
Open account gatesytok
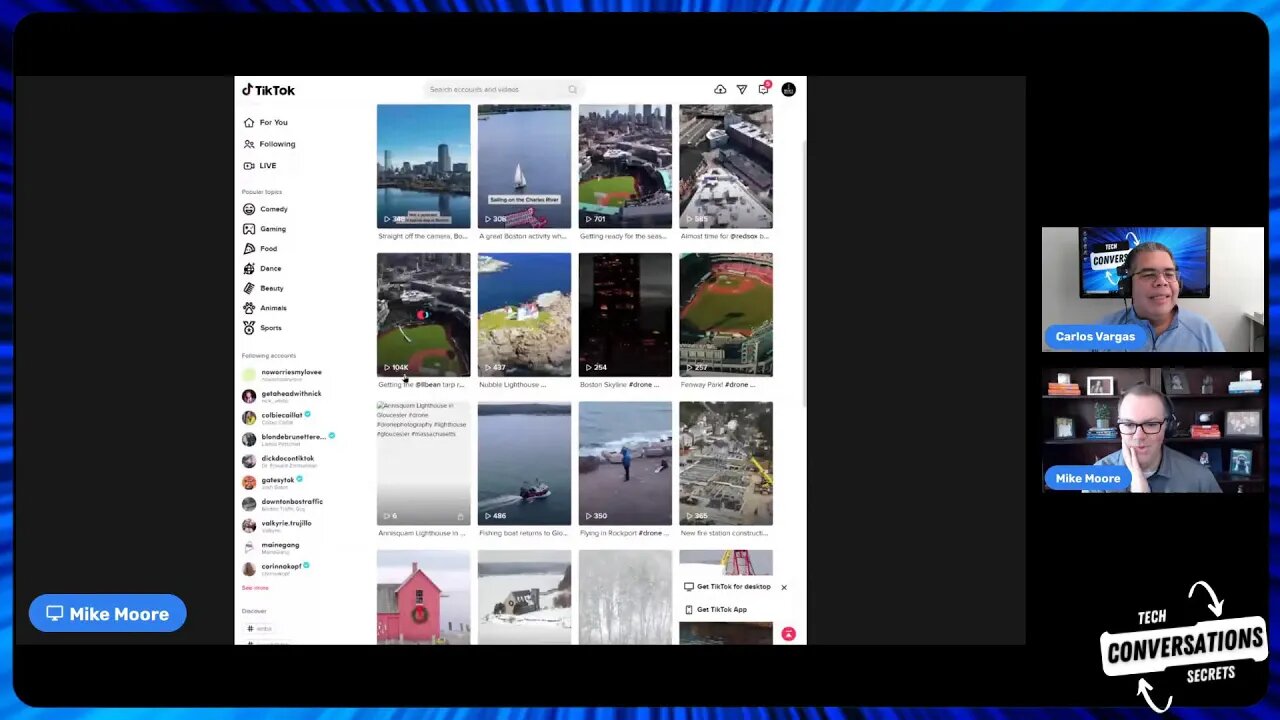(x=273, y=482)
